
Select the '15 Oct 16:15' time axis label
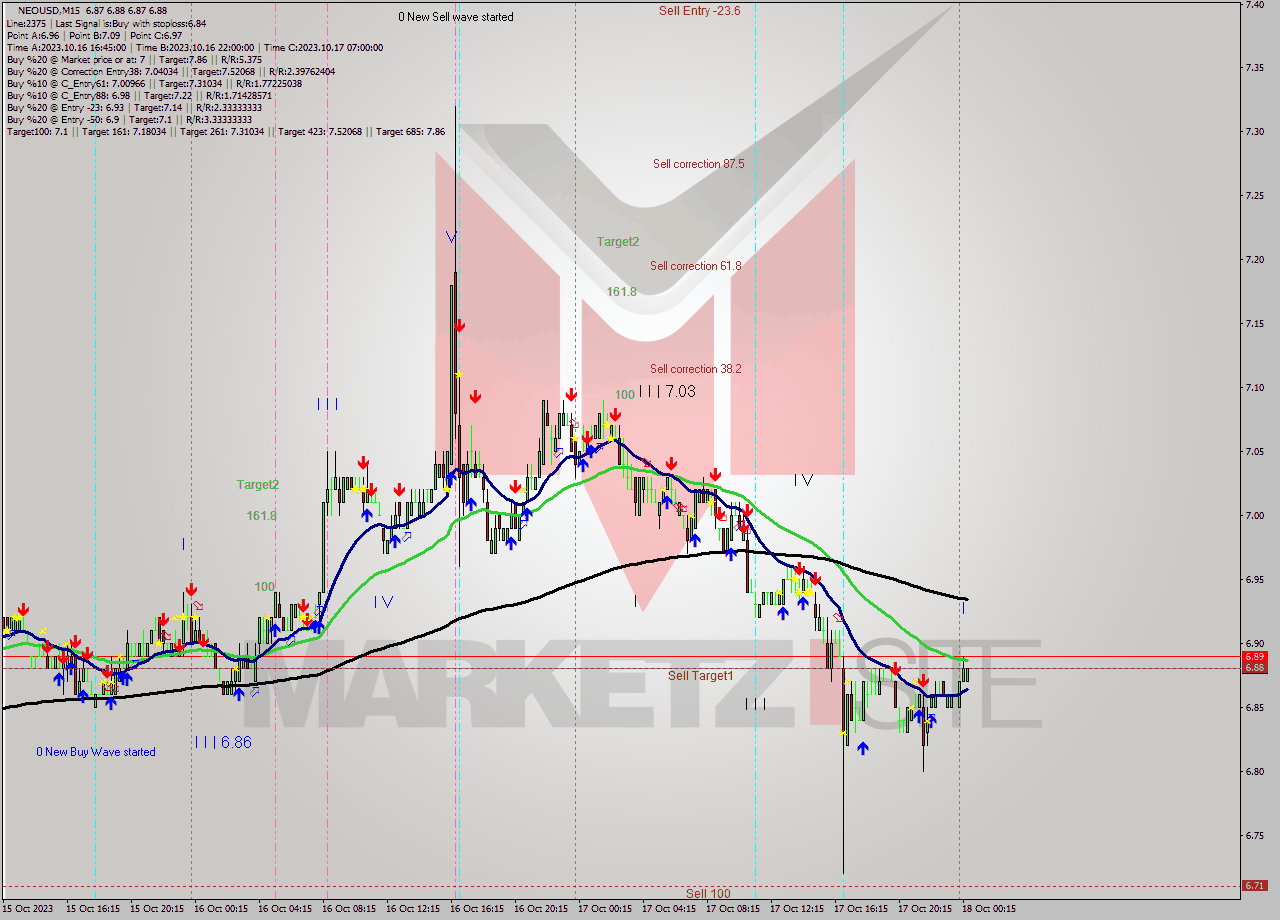(x=92, y=909)
